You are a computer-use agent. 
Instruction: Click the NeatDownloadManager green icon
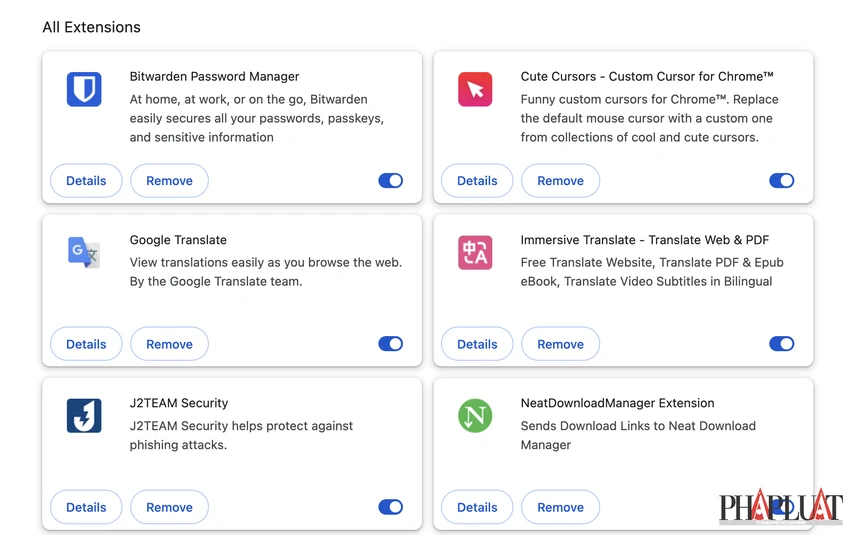475,416
